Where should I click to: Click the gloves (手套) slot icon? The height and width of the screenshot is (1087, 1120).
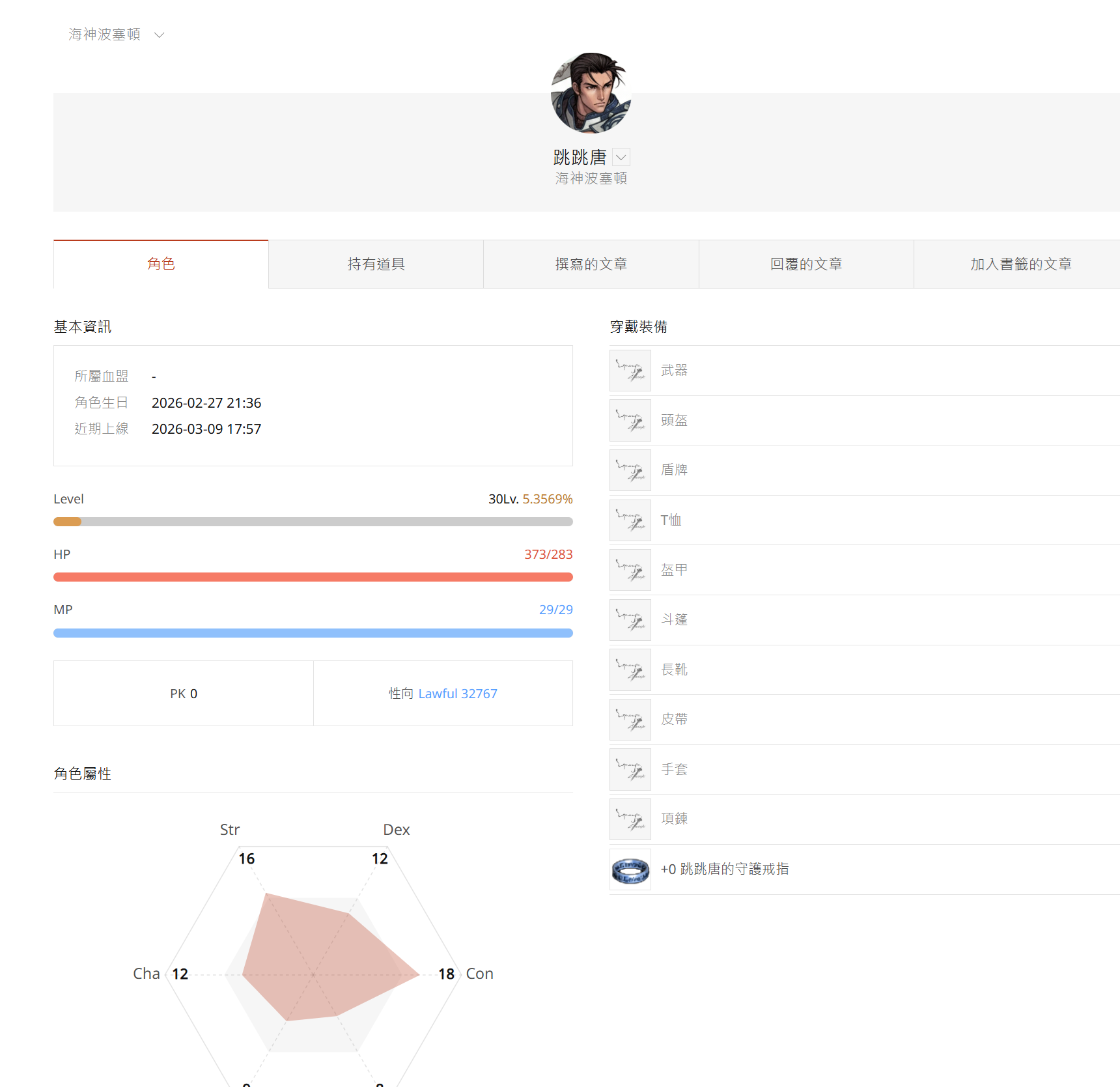[x=630, y=769]
